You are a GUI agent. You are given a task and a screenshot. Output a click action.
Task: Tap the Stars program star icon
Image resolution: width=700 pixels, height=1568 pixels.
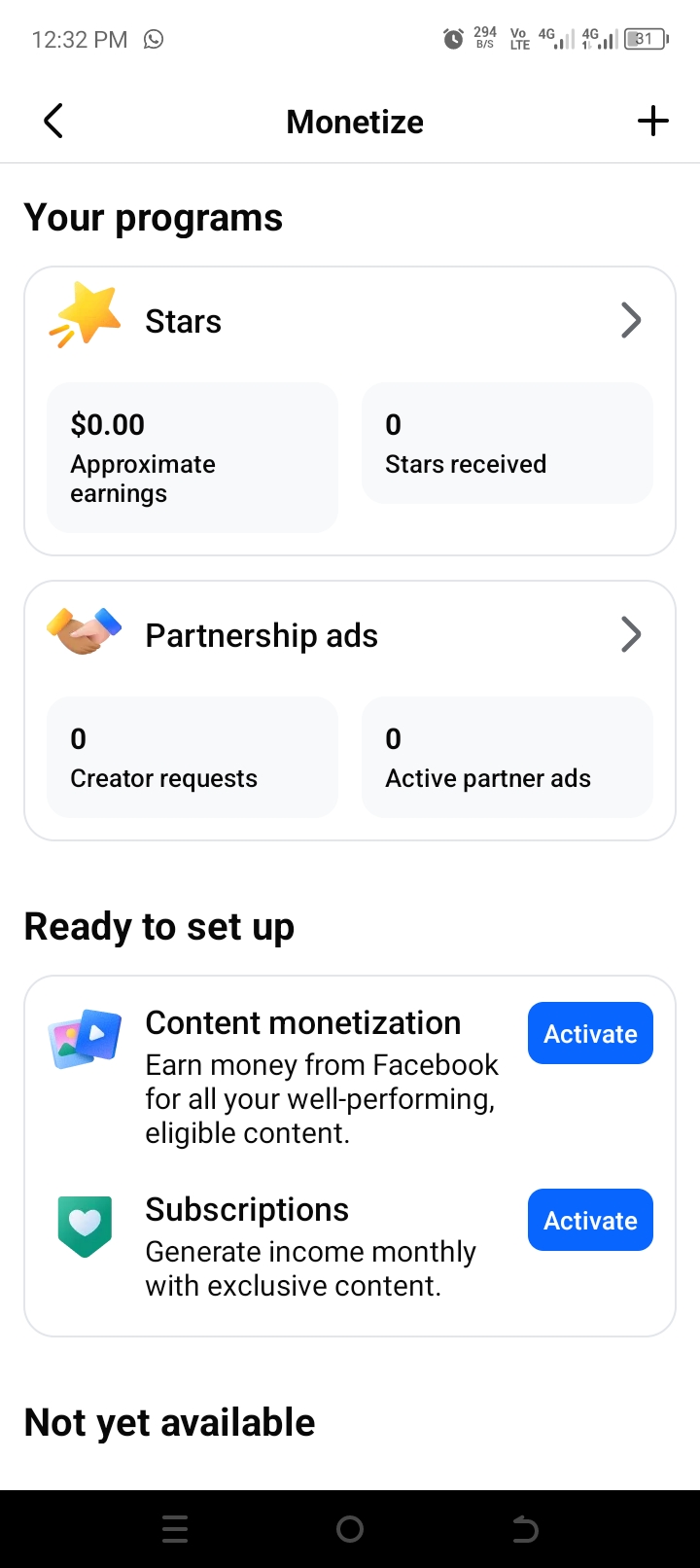point(86,316)
